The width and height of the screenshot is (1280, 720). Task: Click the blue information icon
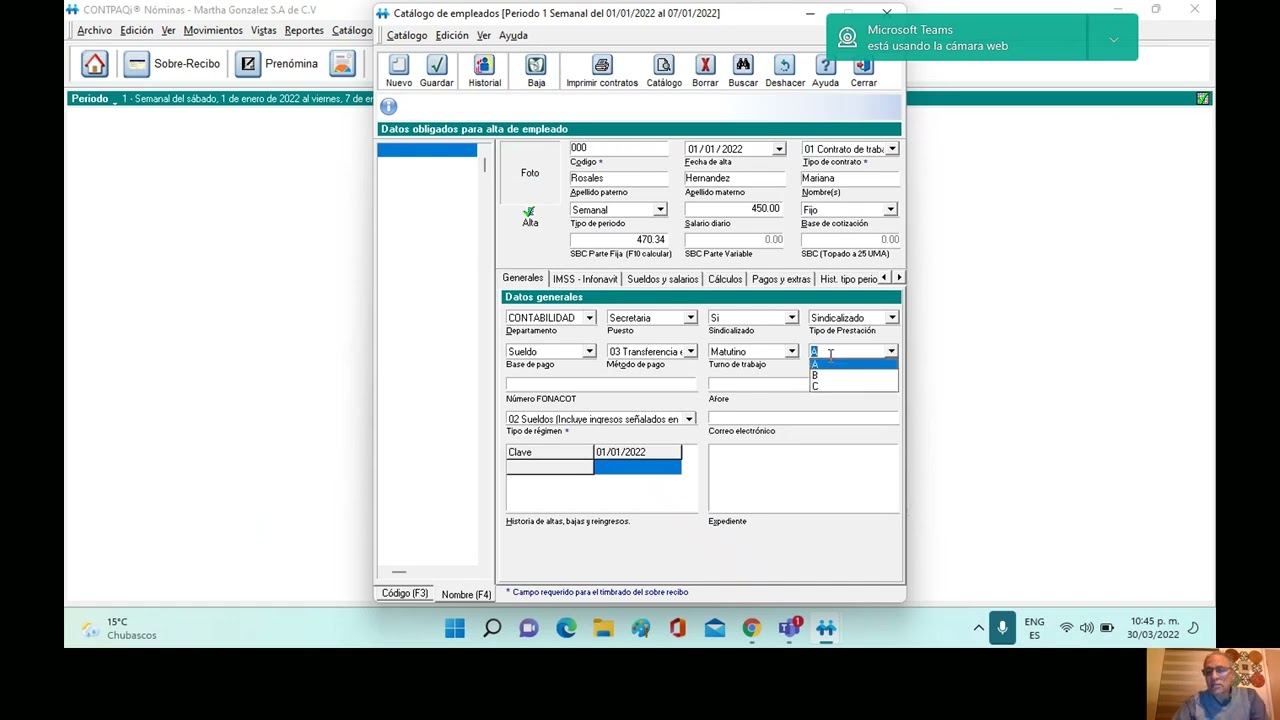[x=388, y=107]
